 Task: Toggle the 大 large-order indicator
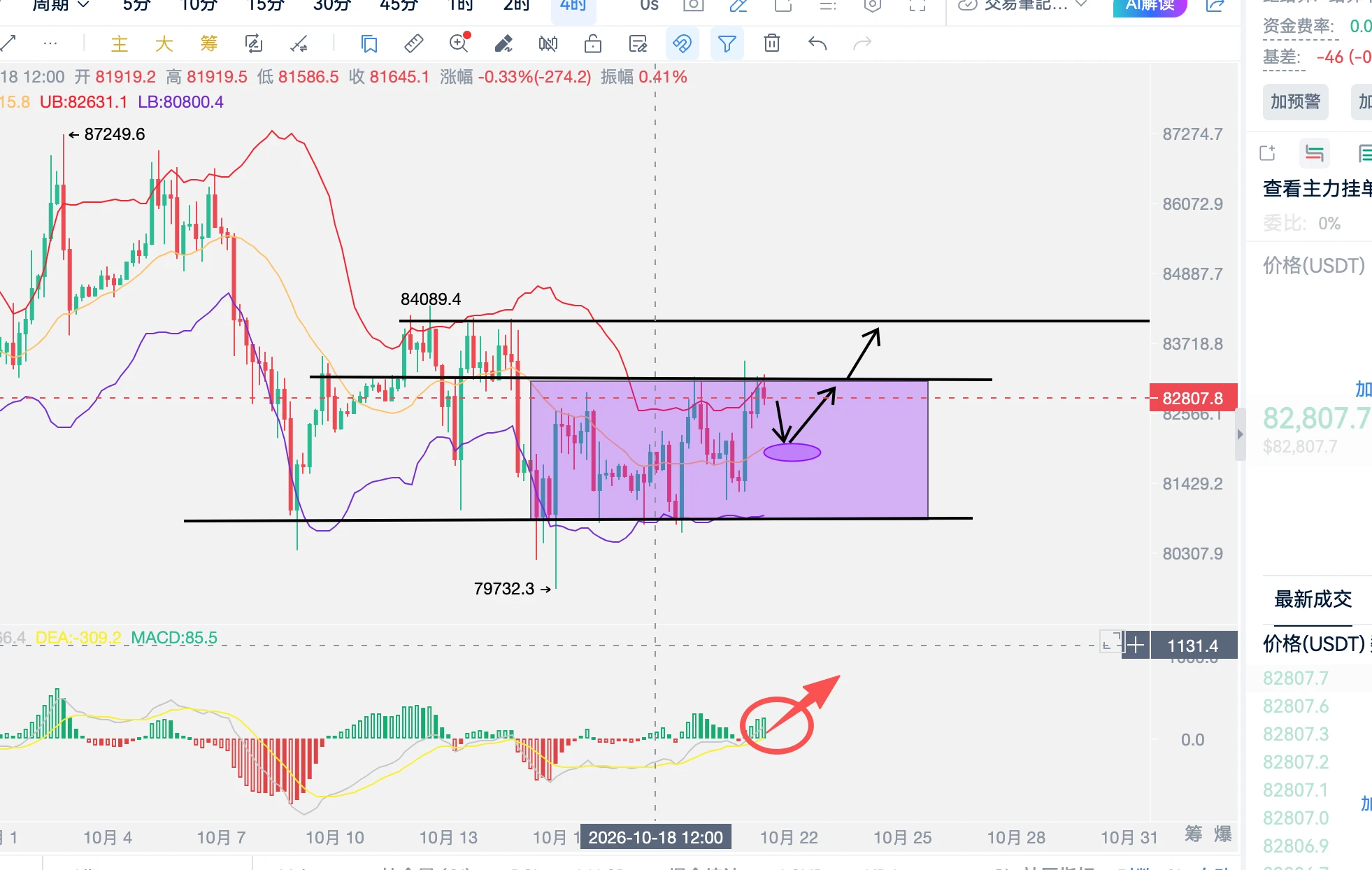(164, 44)
